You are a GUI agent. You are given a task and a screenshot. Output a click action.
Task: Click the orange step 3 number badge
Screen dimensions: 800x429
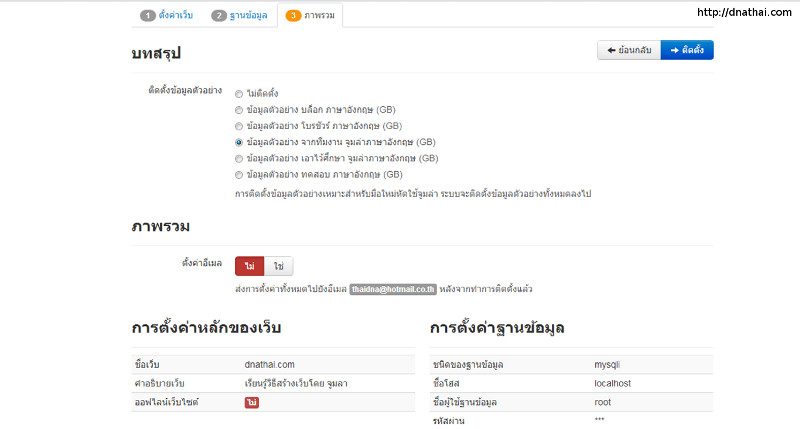pyautogui.click(x=293, y=16)
